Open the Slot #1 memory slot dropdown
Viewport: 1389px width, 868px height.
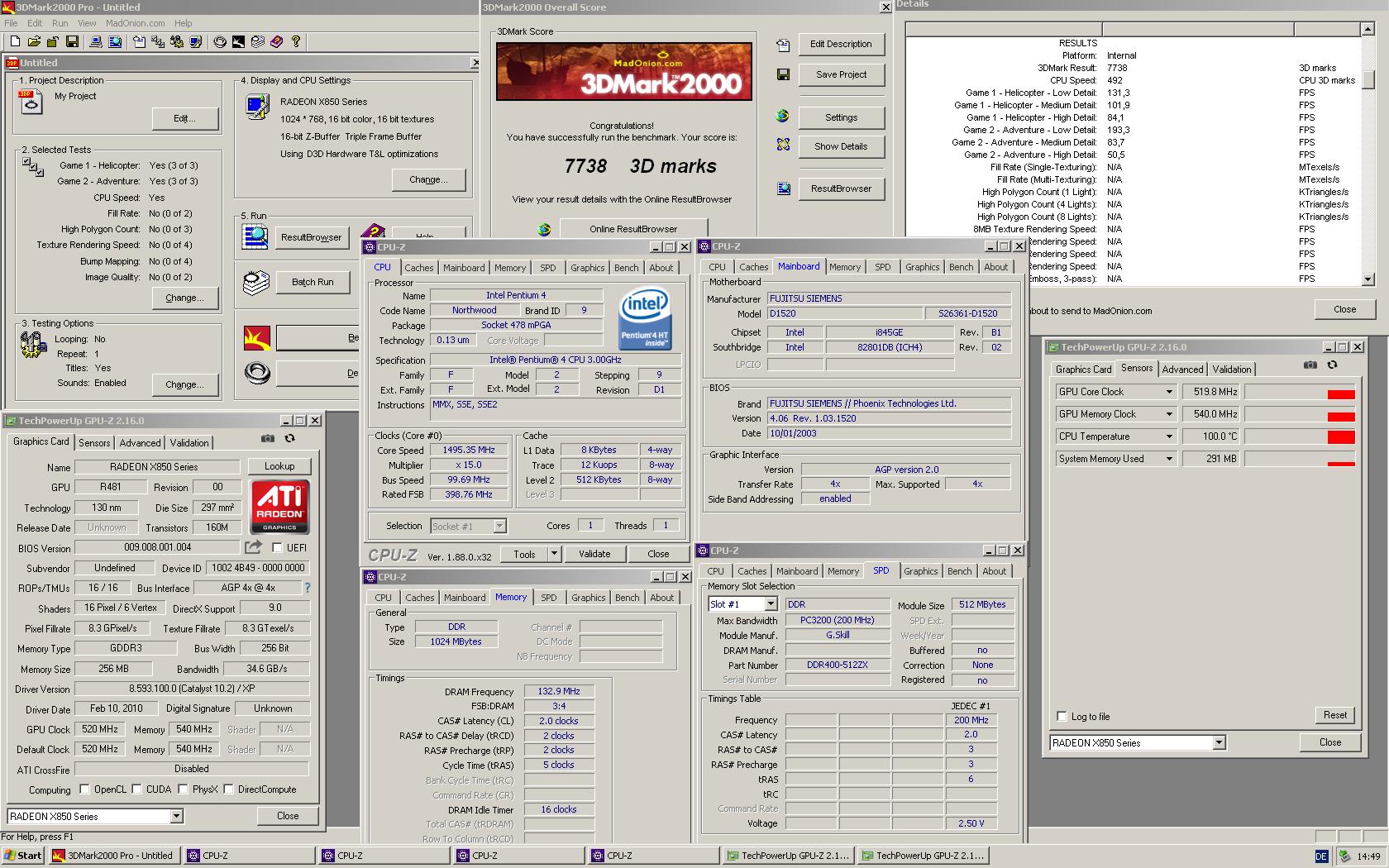(x=771, y=604)
